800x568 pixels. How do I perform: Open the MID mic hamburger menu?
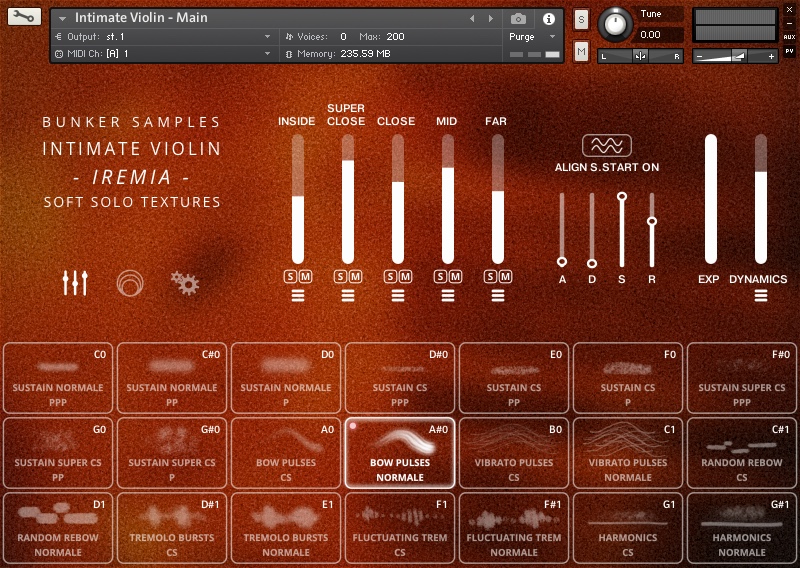(x=448, y=295)
